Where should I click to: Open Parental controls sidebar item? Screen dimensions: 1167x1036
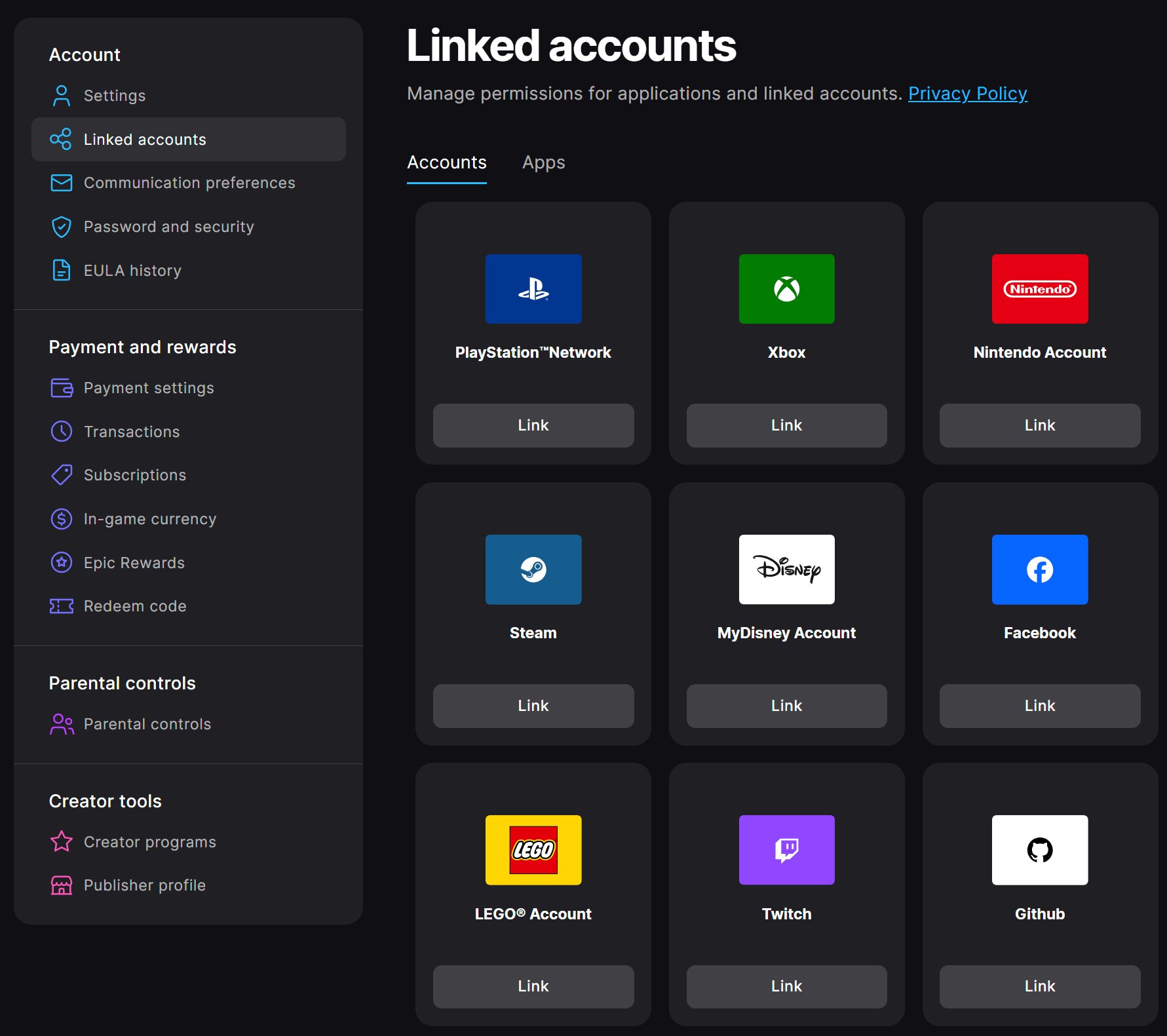click(147, 724)
